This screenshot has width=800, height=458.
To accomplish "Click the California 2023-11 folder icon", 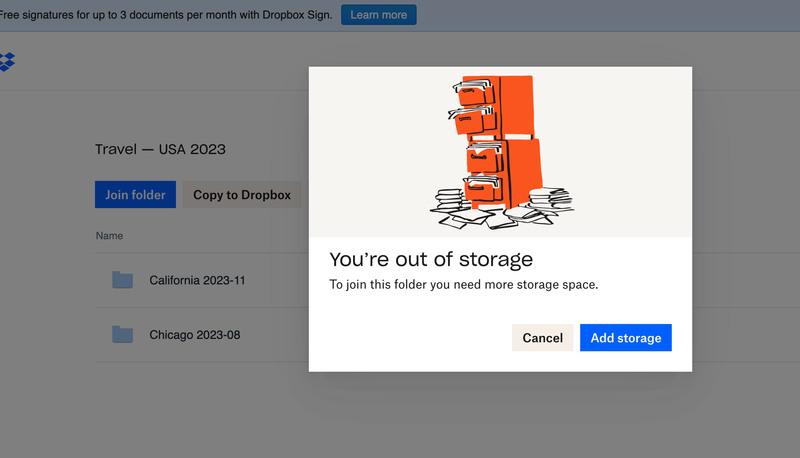I will (122, 280).
